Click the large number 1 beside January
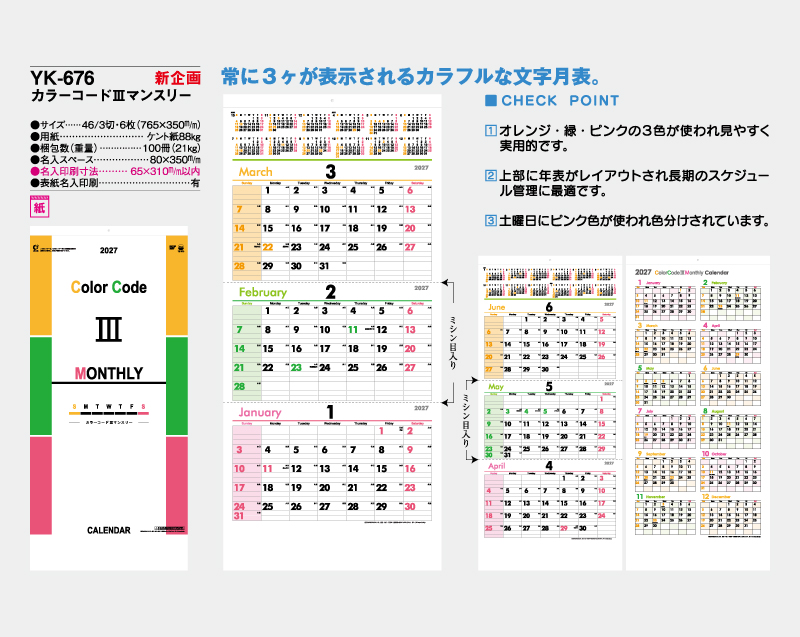The image size is (800, 637). pos(331,412)
